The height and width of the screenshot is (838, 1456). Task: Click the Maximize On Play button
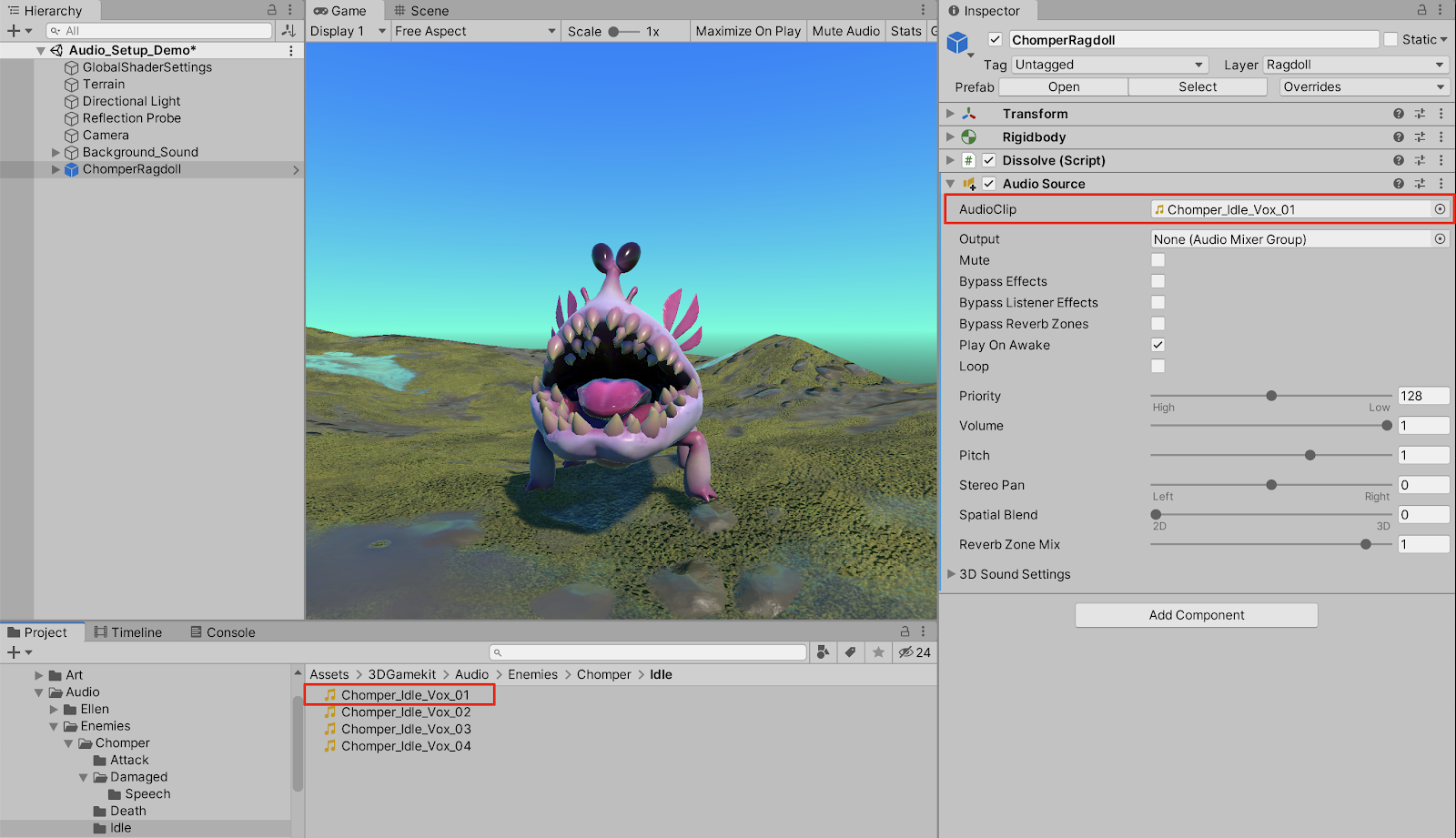748,31
